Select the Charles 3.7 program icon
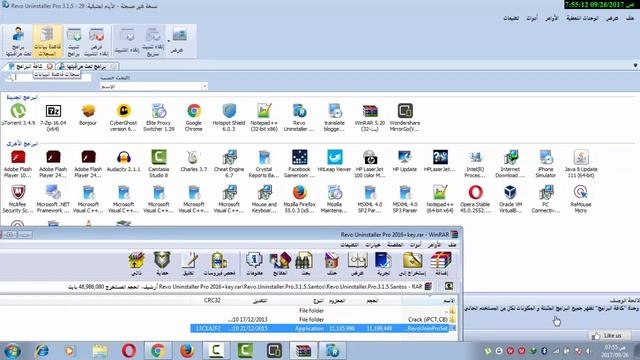Image resolution: width=640 pixels, height=360 pixels. pos(194,161)
